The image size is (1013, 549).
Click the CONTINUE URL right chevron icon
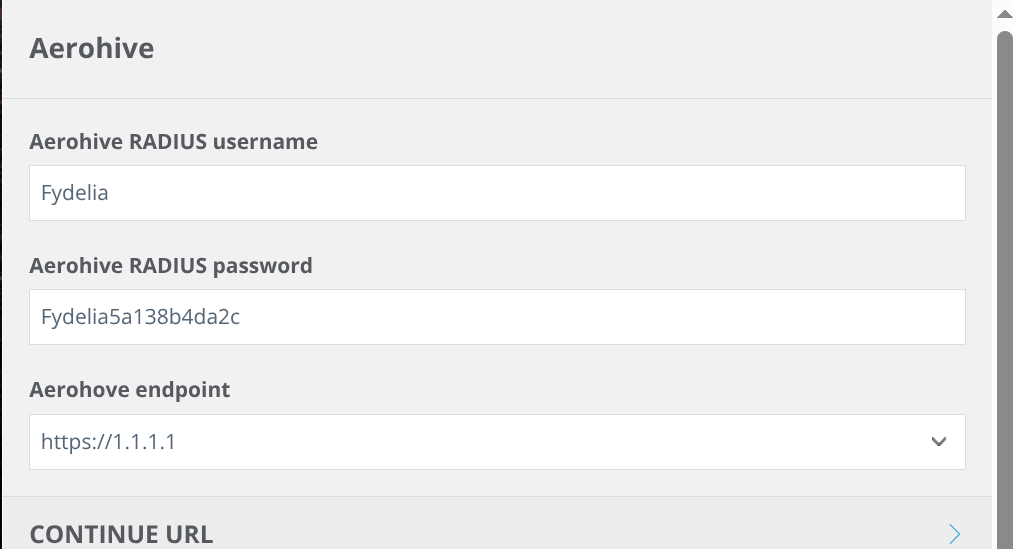(x=955, y=532)
